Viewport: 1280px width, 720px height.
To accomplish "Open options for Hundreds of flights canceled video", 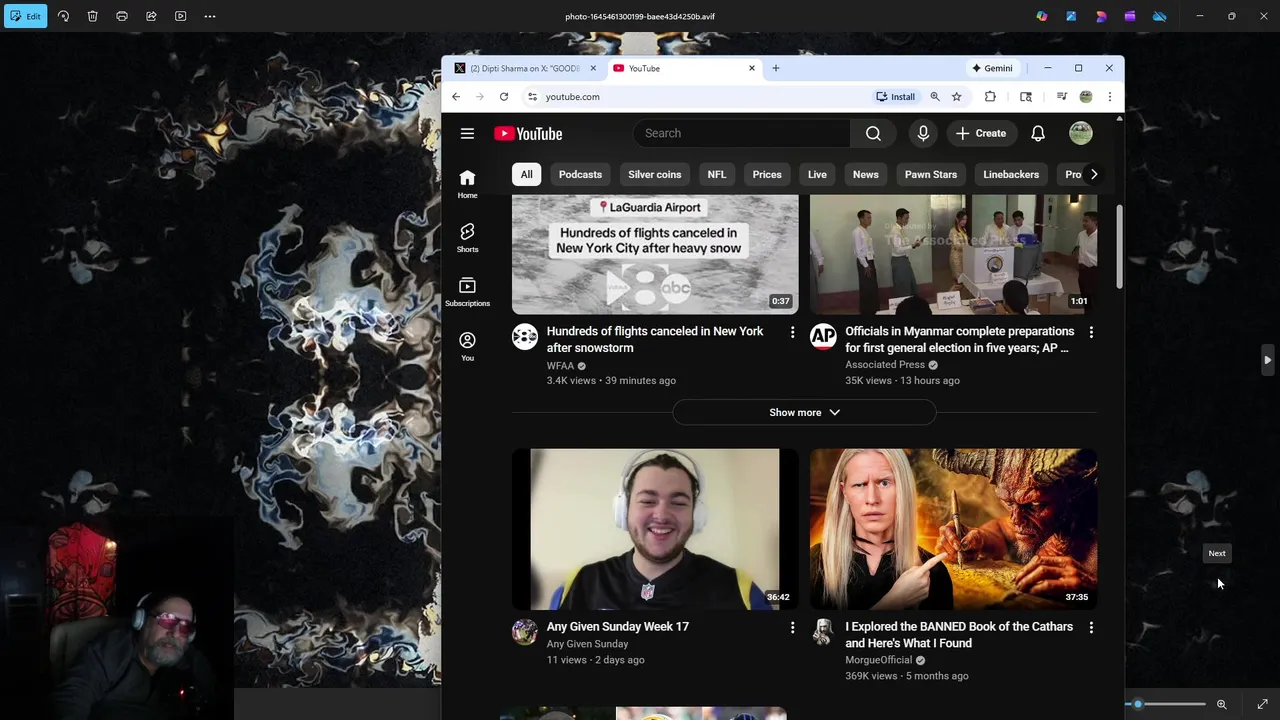I will [792, 332].
